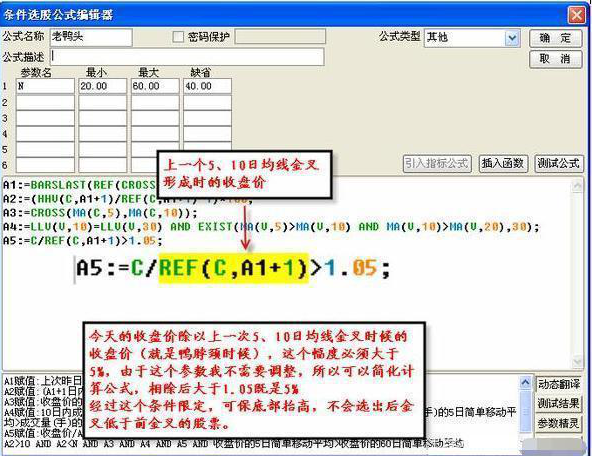Close the formula editor window
Viewport: 593px width, 456px height.
pos(577,15)
